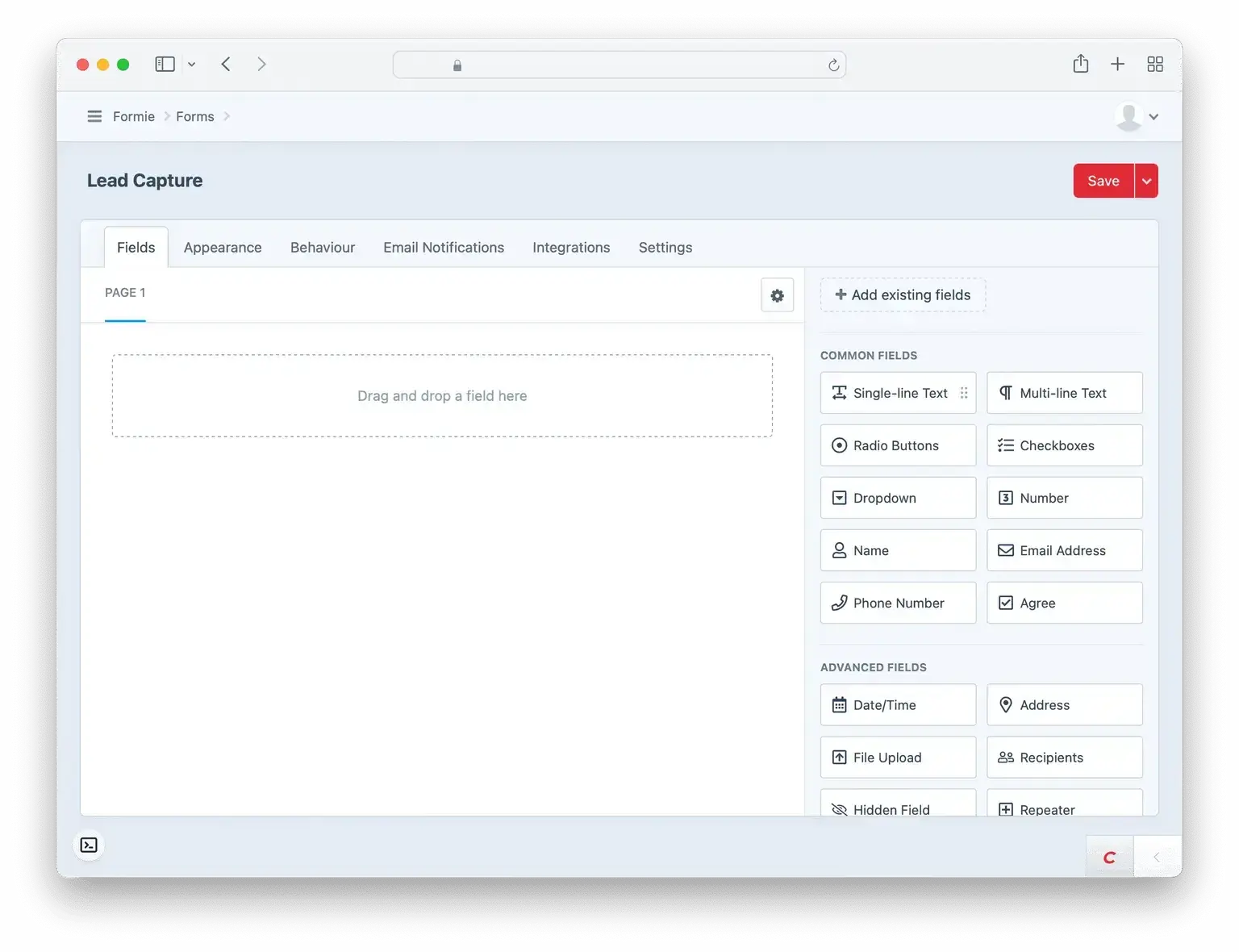This screenshot has height=952, width=1239.
Task: Click the hamburger menu beside Formie breadcrumb
Action: (x=94, y=116)
